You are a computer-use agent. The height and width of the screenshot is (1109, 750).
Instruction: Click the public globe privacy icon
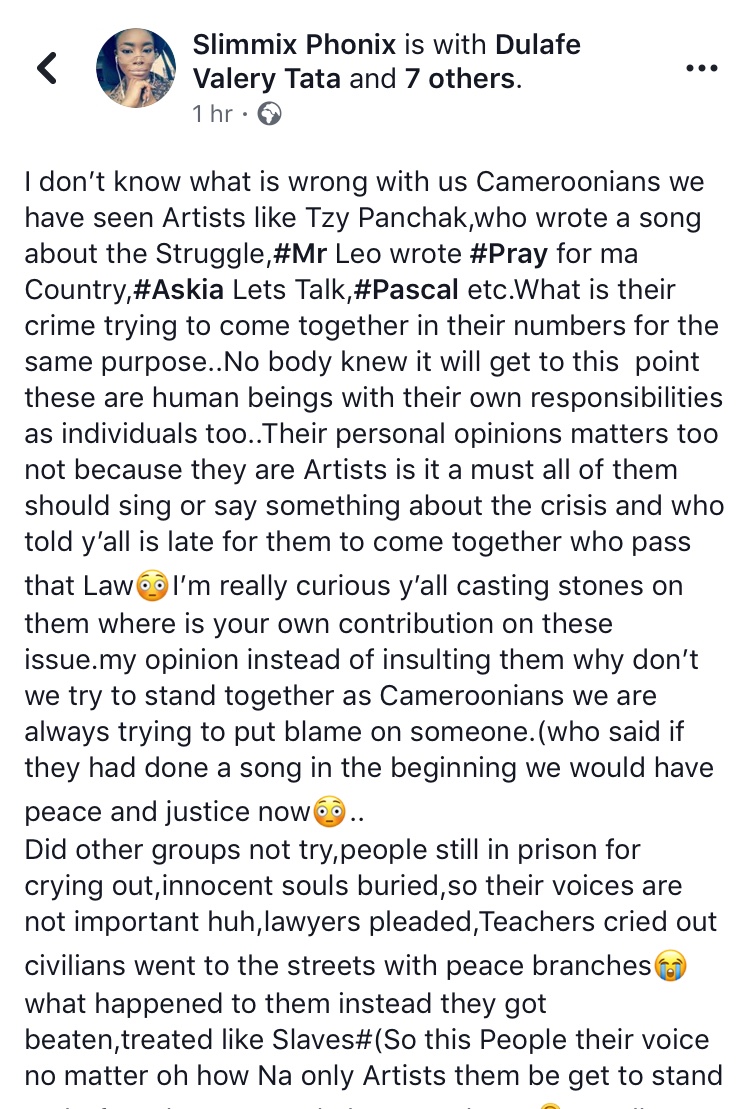269,115
